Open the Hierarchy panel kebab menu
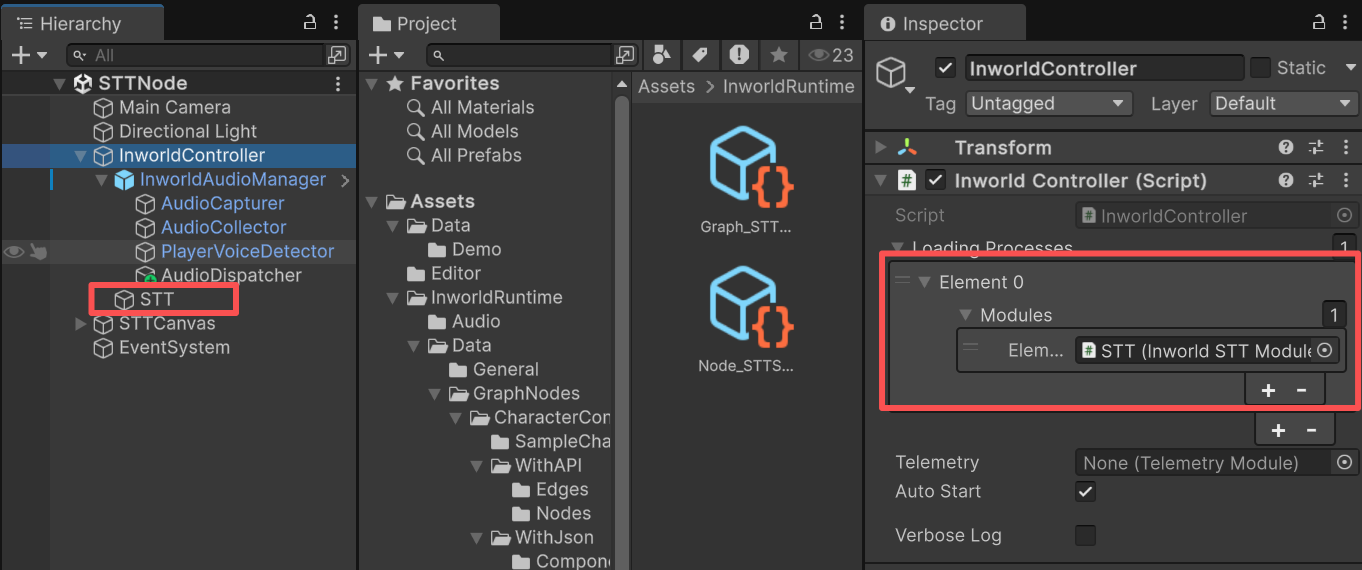The image size is (1362, 570). coord(337,22)
